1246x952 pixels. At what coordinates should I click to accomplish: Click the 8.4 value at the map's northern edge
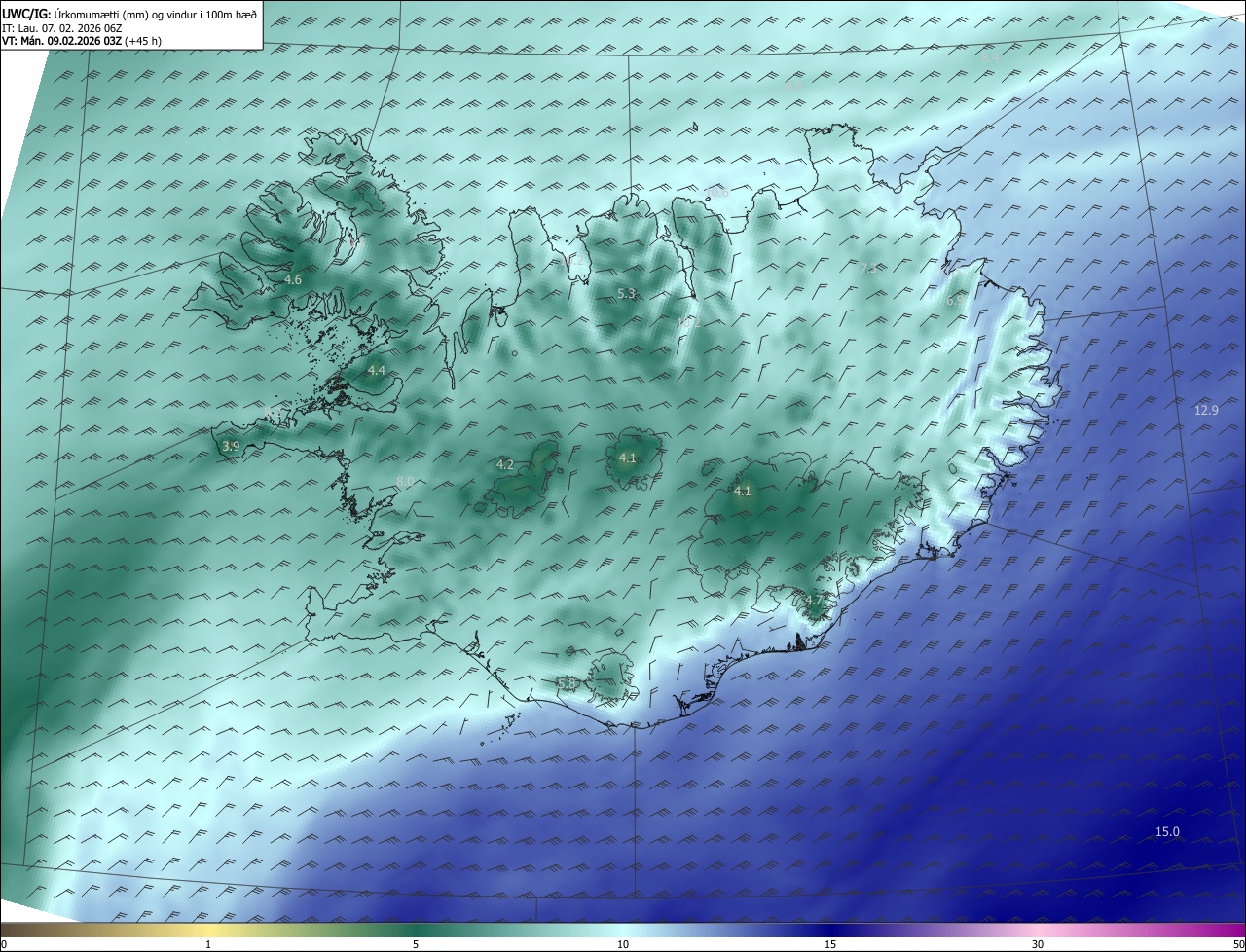point(991,58)
